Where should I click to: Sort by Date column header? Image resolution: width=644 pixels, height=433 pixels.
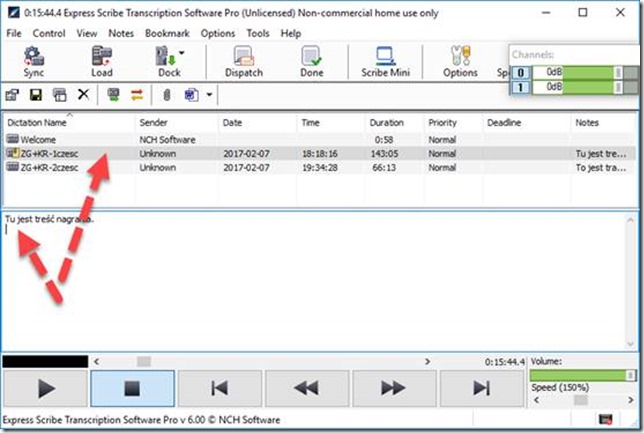point(257,122)
